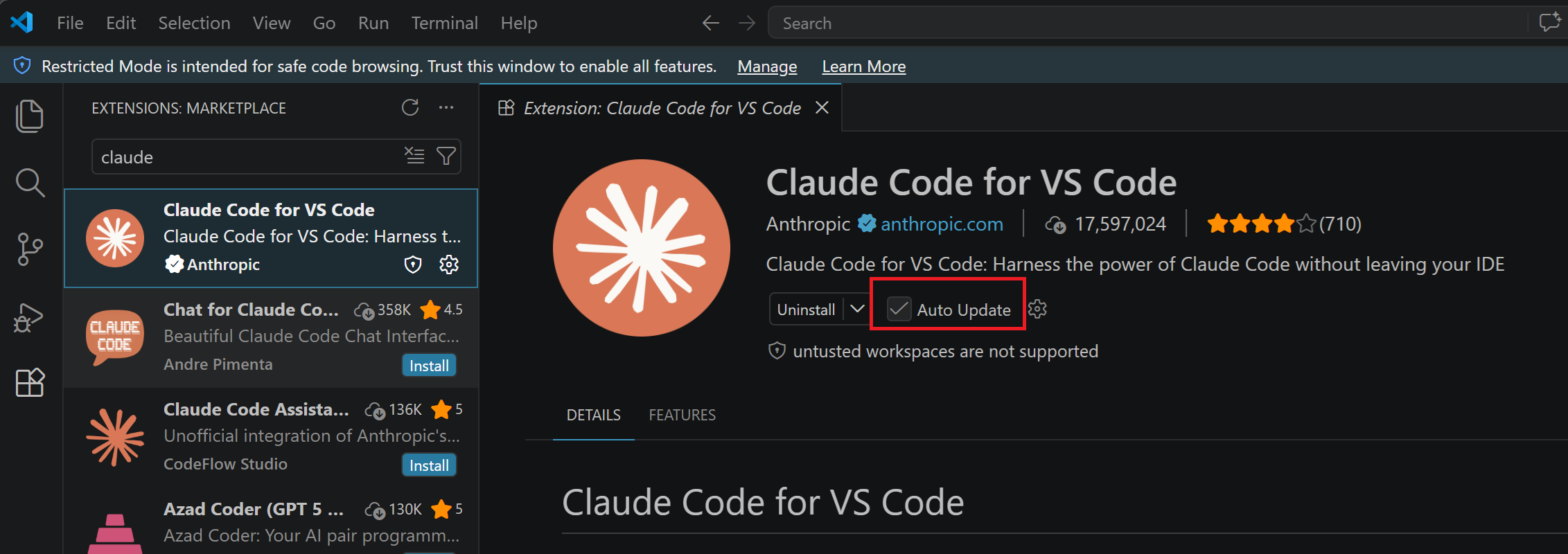Open the Run and Debug view
This screenshot has width=1568, height=554.
coord(28,317)
